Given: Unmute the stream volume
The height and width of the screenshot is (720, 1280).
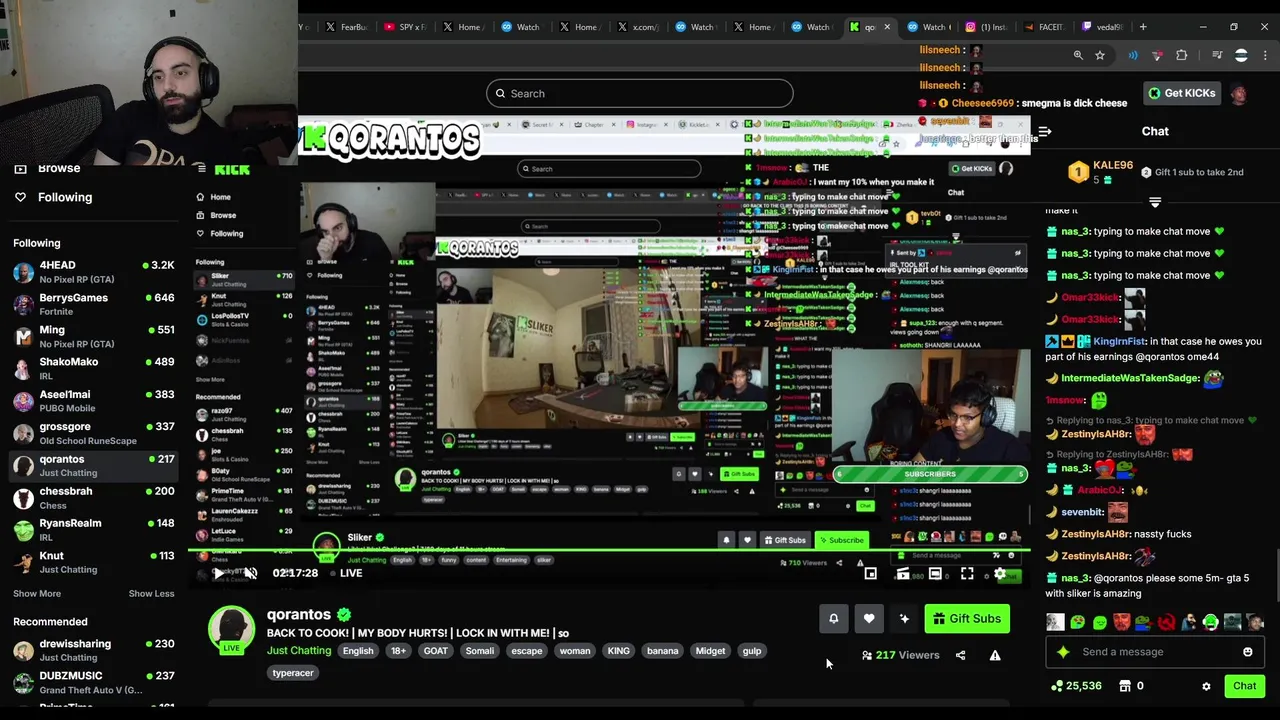Looking at the screenshot, I should [x=251, y=573].
